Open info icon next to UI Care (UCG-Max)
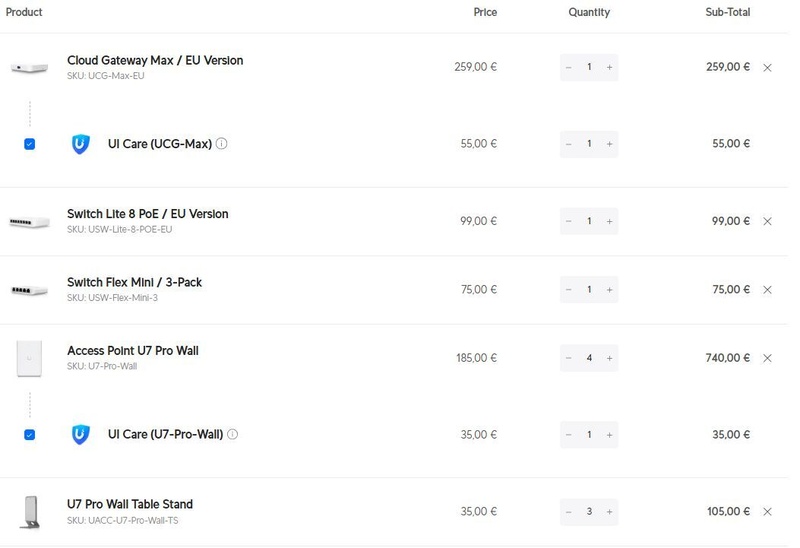 point(221,143)
